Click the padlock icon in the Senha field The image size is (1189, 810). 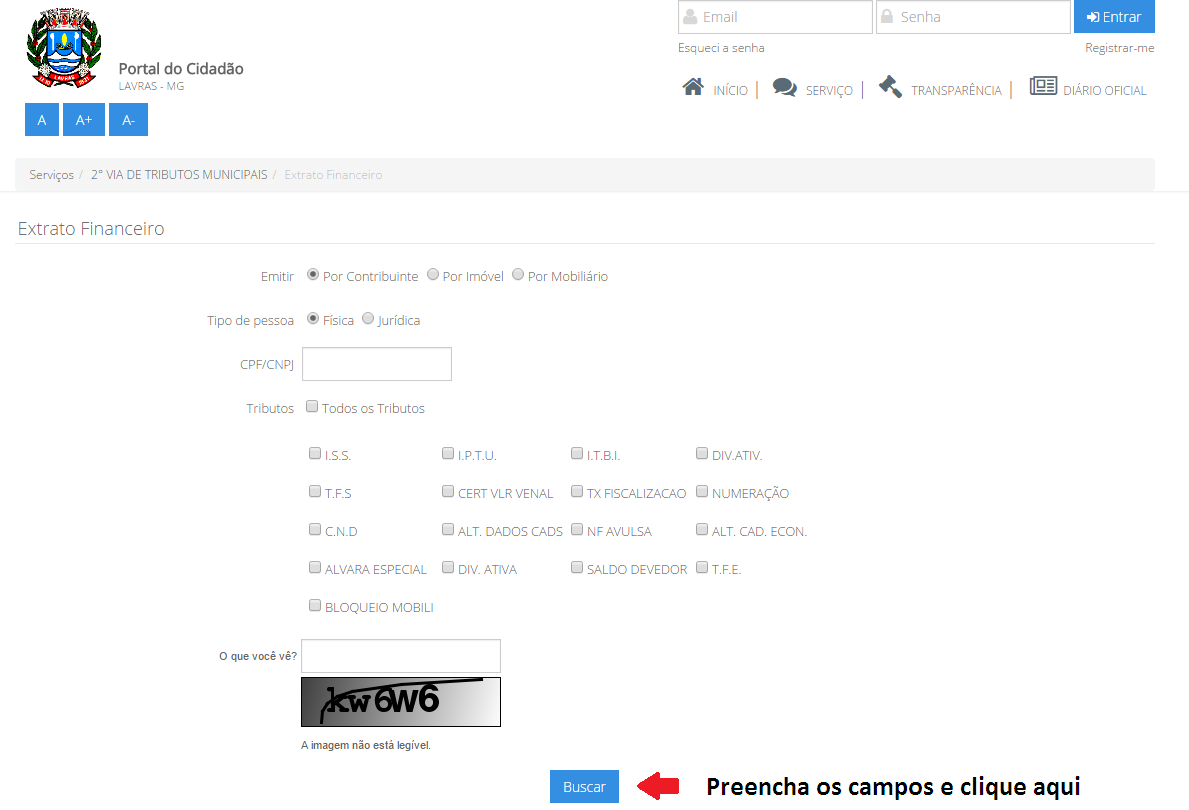coord(890,16)
